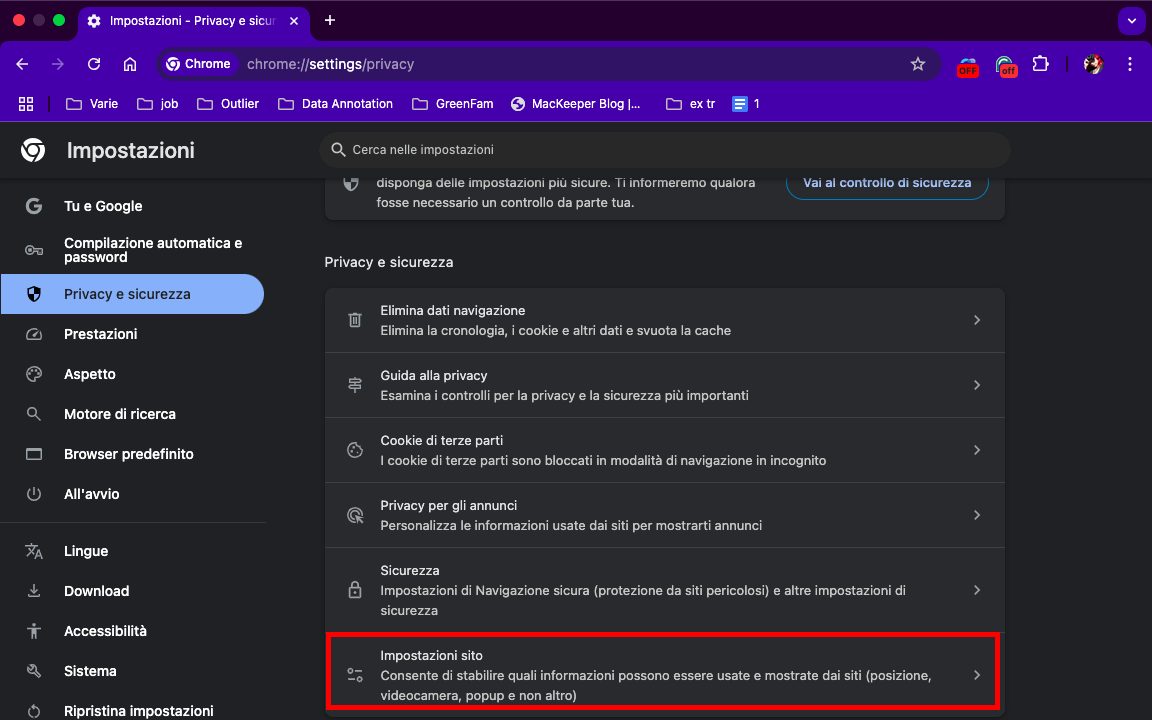Toggle the green extension with off badge
Viewport: 1152px width, 720px height.
1005,63
